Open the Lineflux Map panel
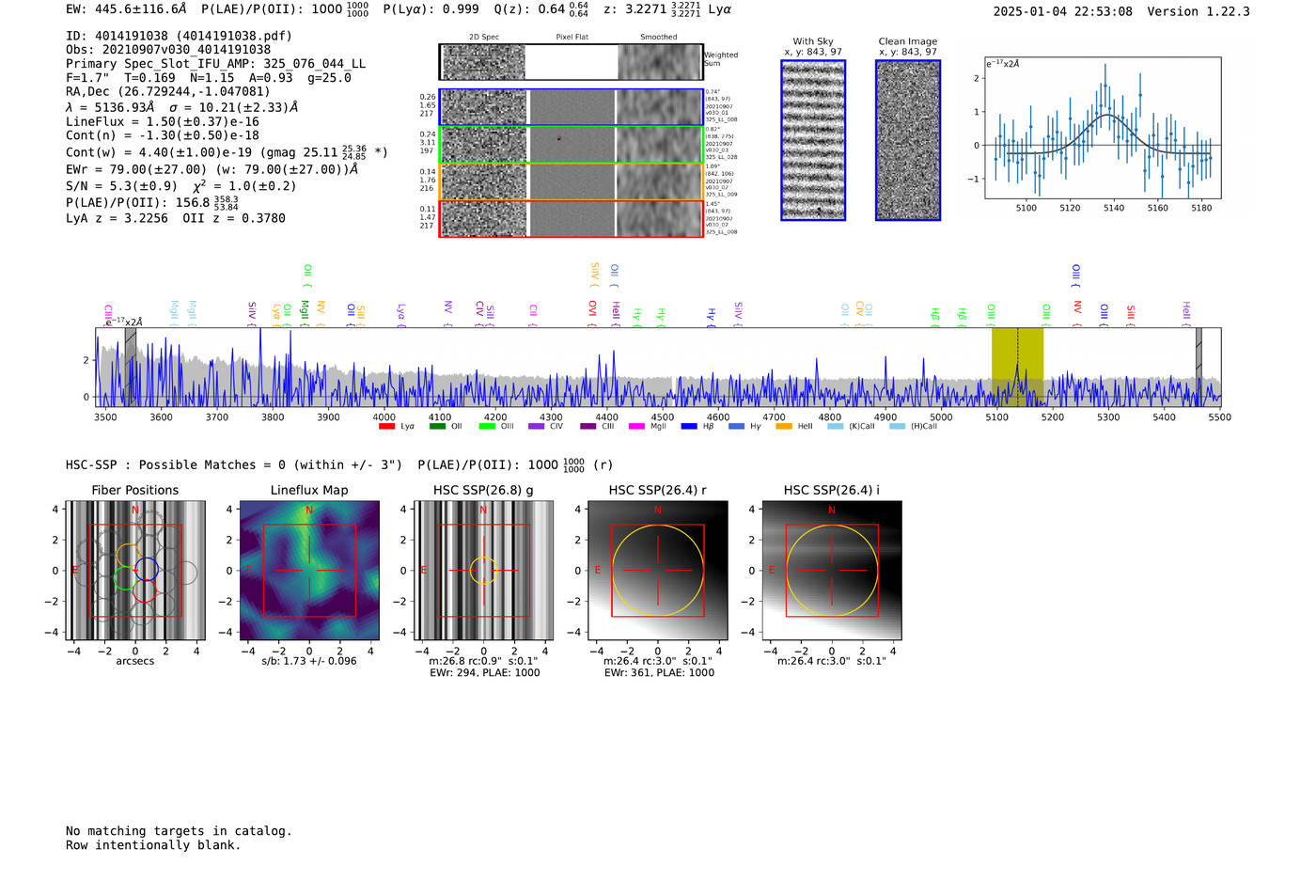The image size is (1316, 896). point(309,571)
